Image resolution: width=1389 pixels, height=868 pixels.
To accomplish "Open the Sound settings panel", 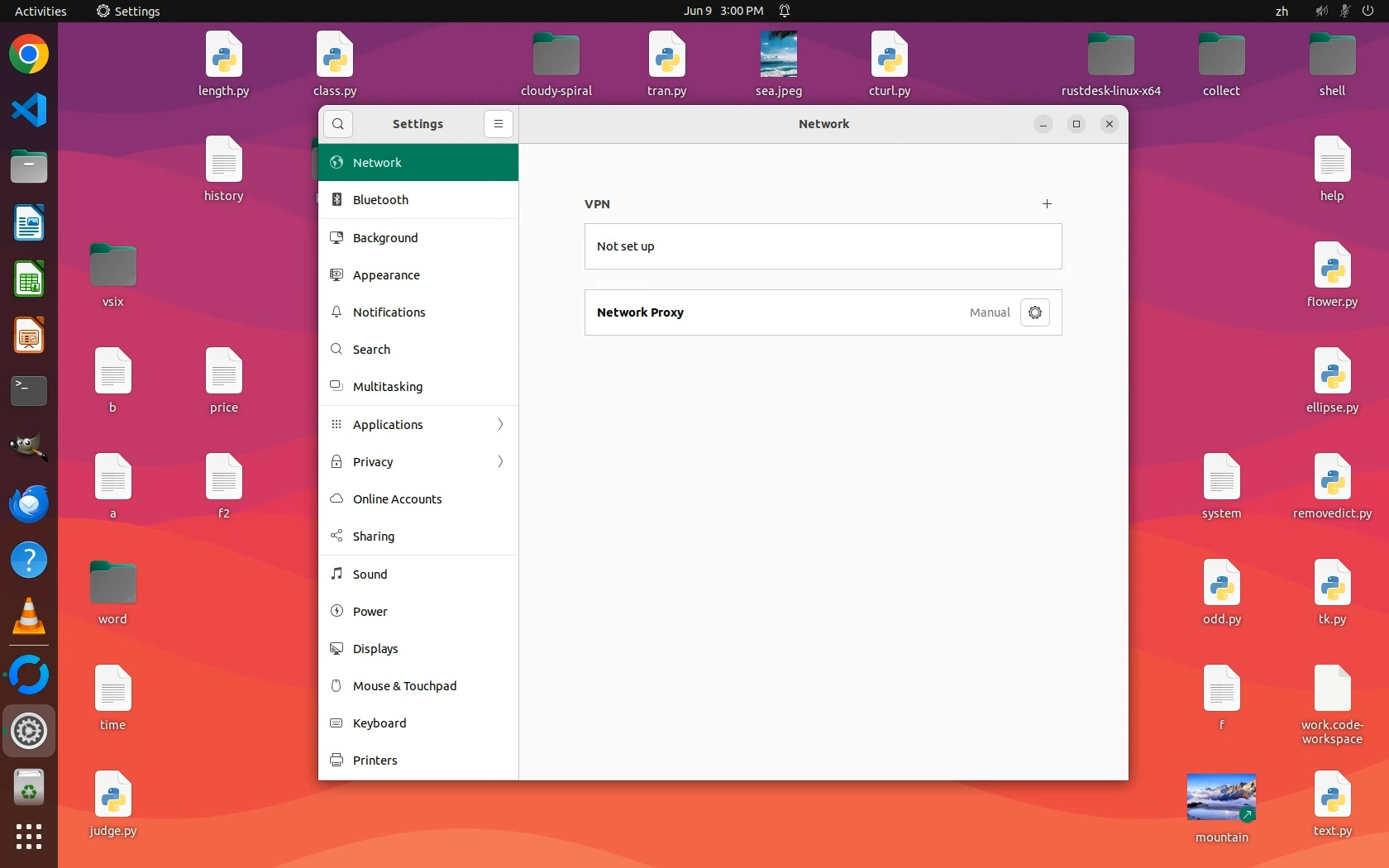I will click(x=418, y=575).
